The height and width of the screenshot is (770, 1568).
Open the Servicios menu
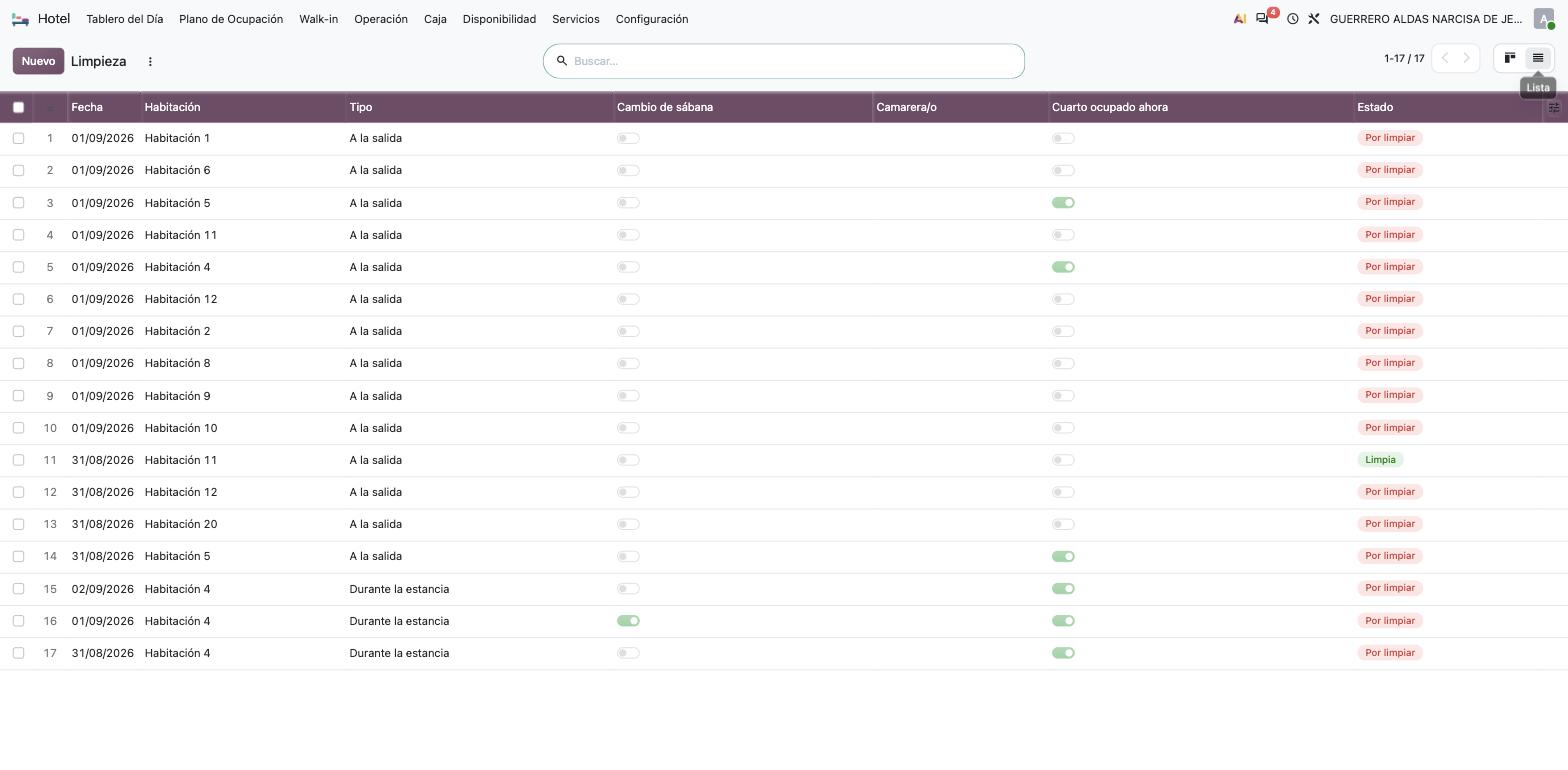point(576,19)
